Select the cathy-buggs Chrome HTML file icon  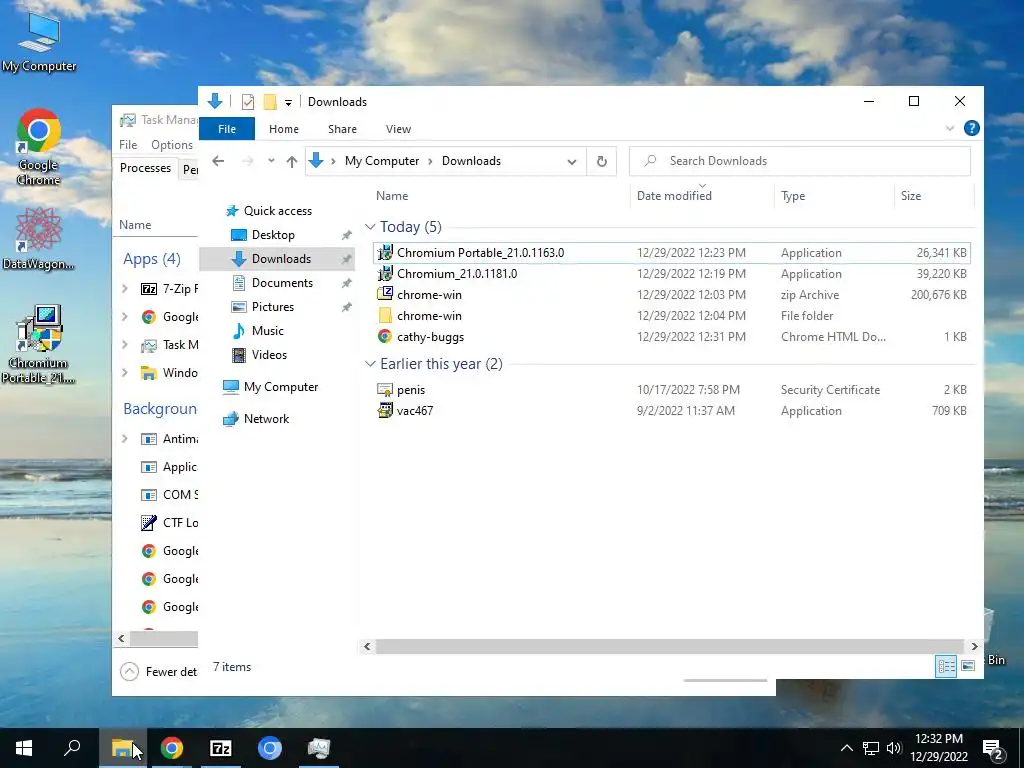click(x=385, y=336)
